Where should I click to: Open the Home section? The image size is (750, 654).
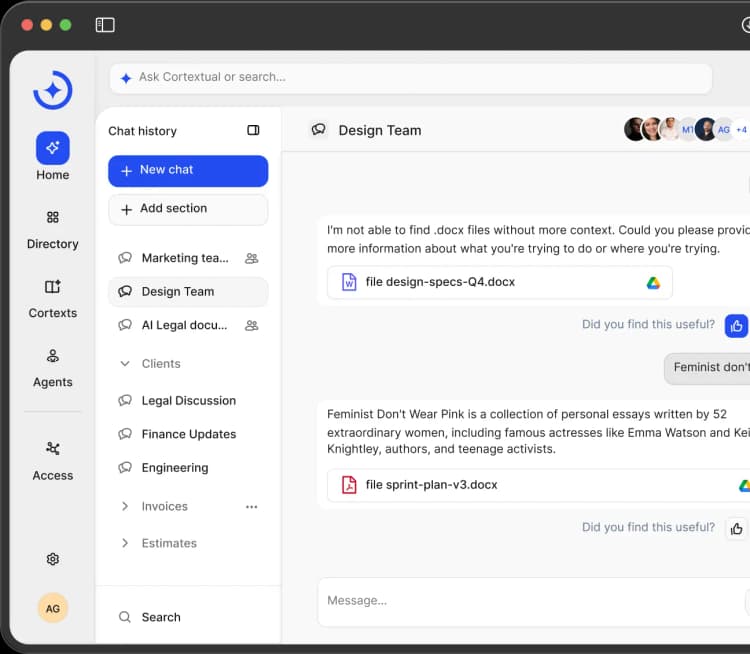[x=53, y=156]
